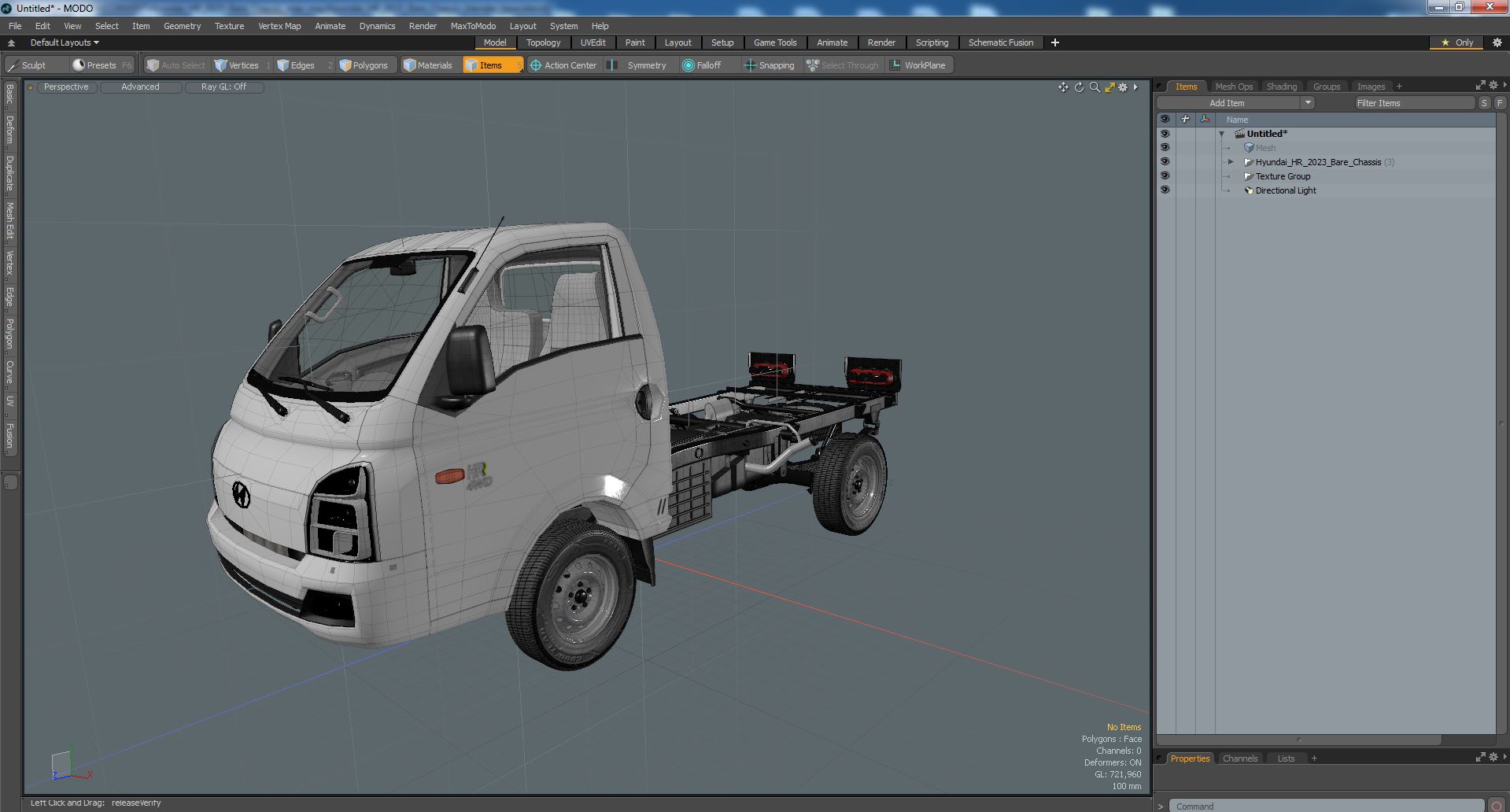Click the Items panel expand-arrows icon
This screenshot has height=812, width=1510.
coord(1480,85)
